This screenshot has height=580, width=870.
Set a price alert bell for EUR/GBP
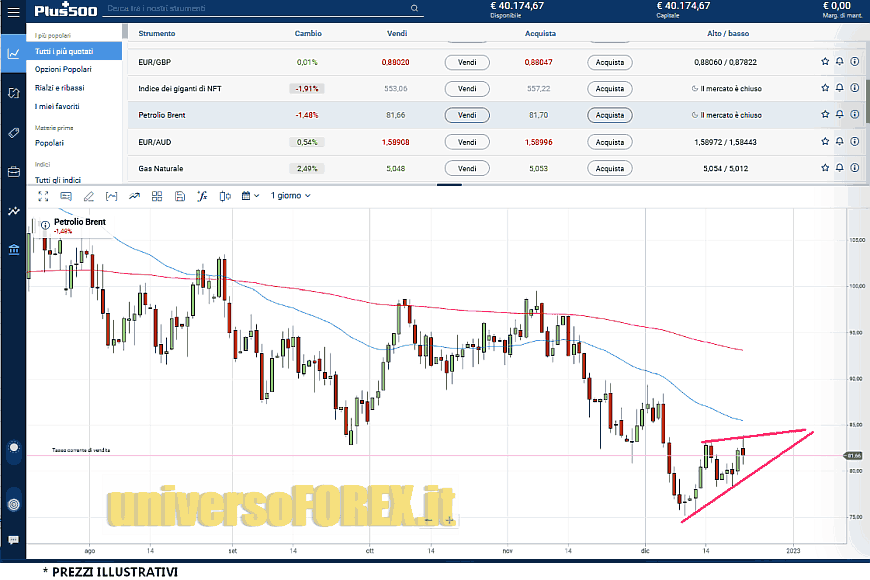[839, 61]
